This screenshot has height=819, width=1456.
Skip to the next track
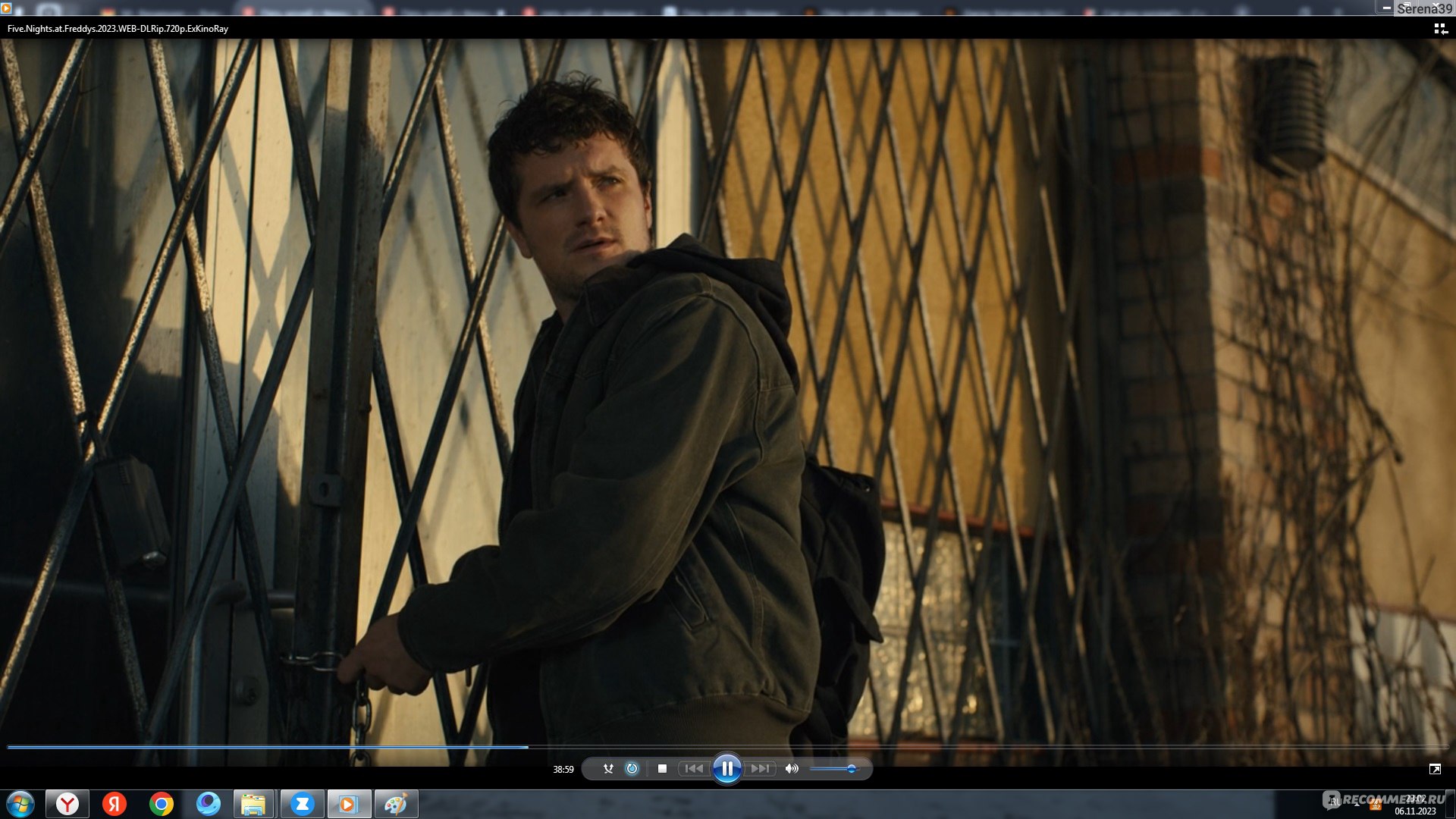click(760, 769)
